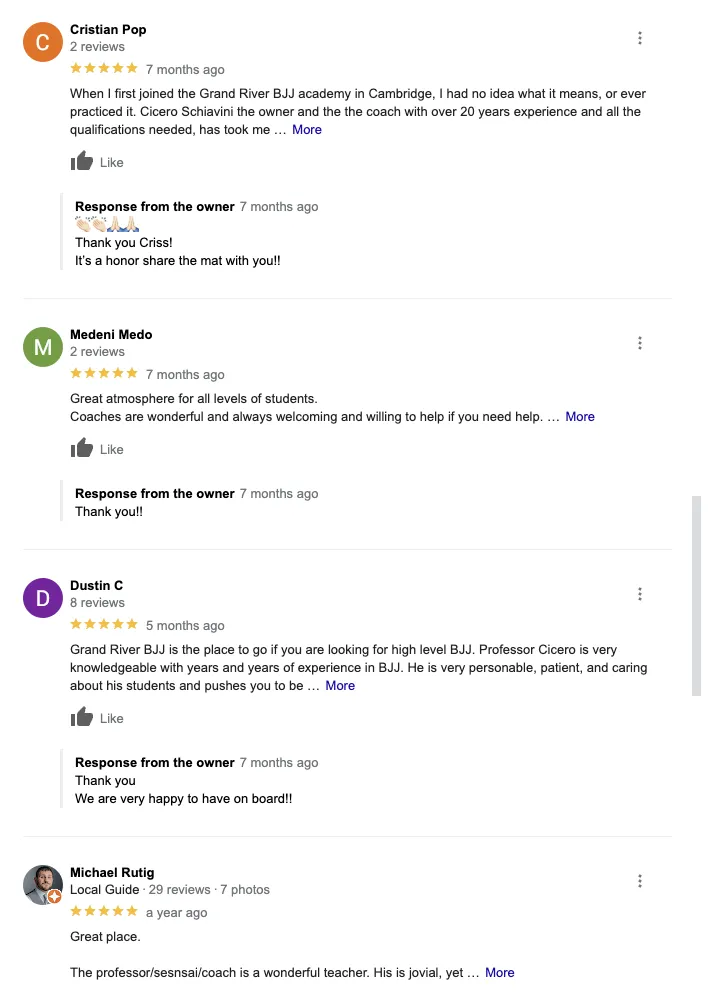This screenshot has height=994, width=728.
Task: Click Cristian Pop's orange avatar
Action: [43, 42]
